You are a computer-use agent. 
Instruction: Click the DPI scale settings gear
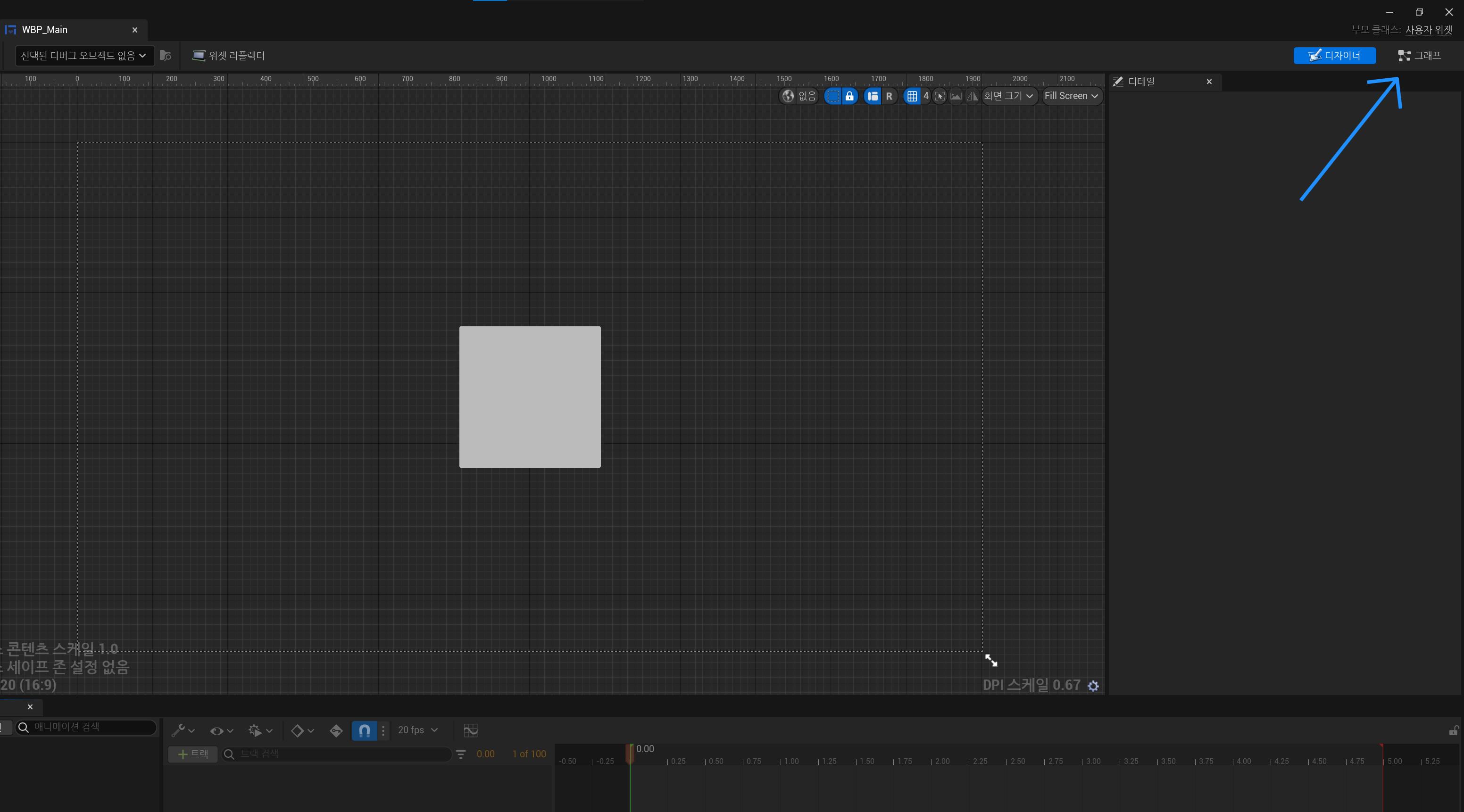click(x=1093, y=686)
